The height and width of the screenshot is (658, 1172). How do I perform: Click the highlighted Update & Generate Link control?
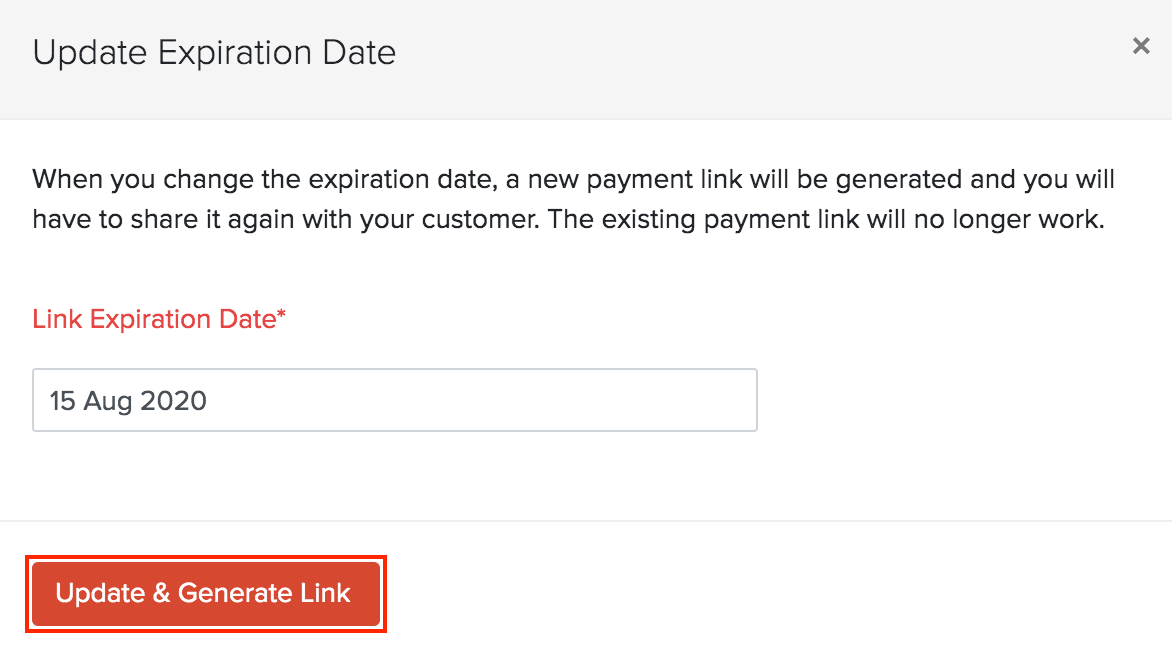[205, 593]
